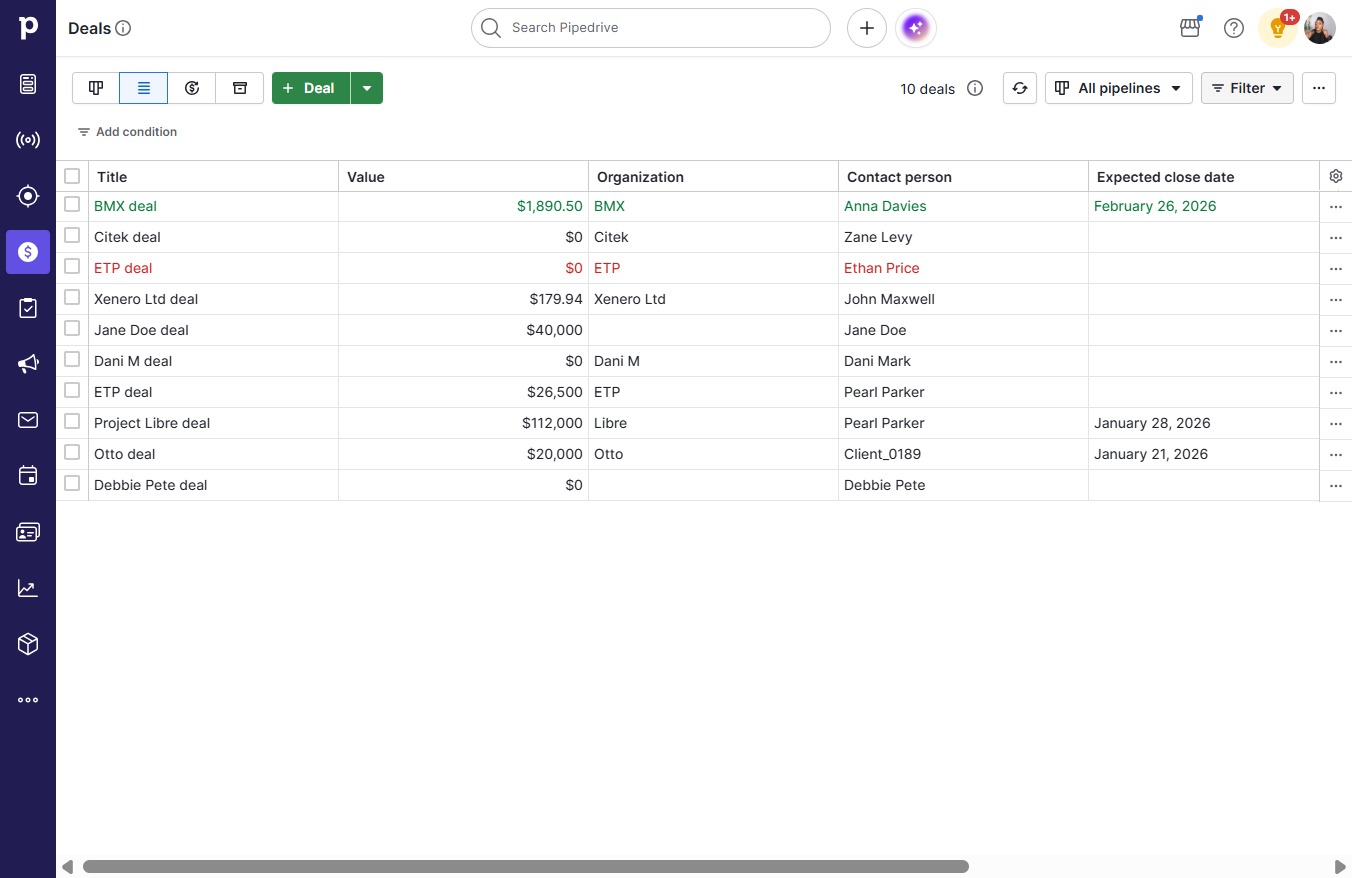Viewport: 1352px width, 878px height.
Task: Select the Xenero Ltd deal checkbox
Action: (x=72, y=297)
